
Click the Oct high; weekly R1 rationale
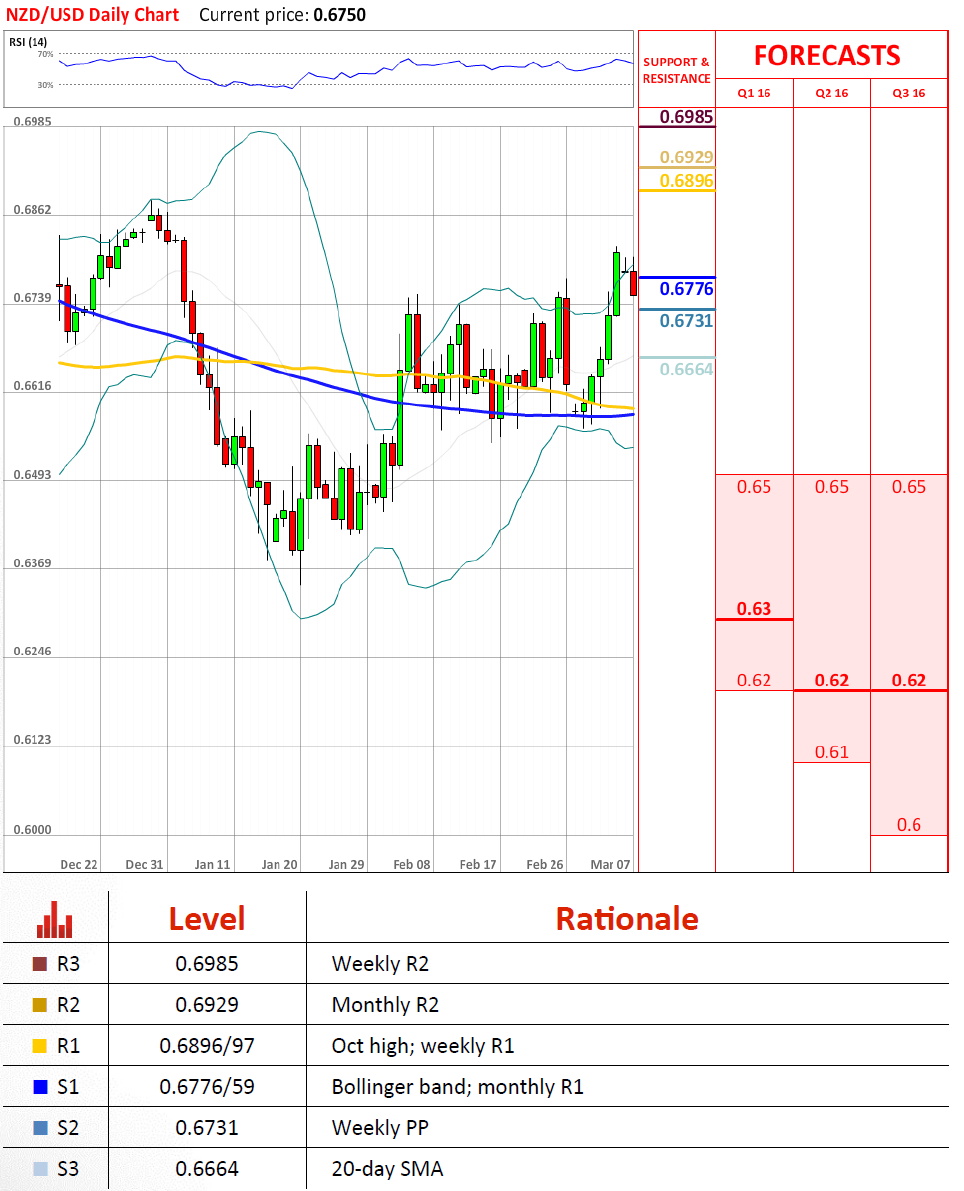point(422,1046)
